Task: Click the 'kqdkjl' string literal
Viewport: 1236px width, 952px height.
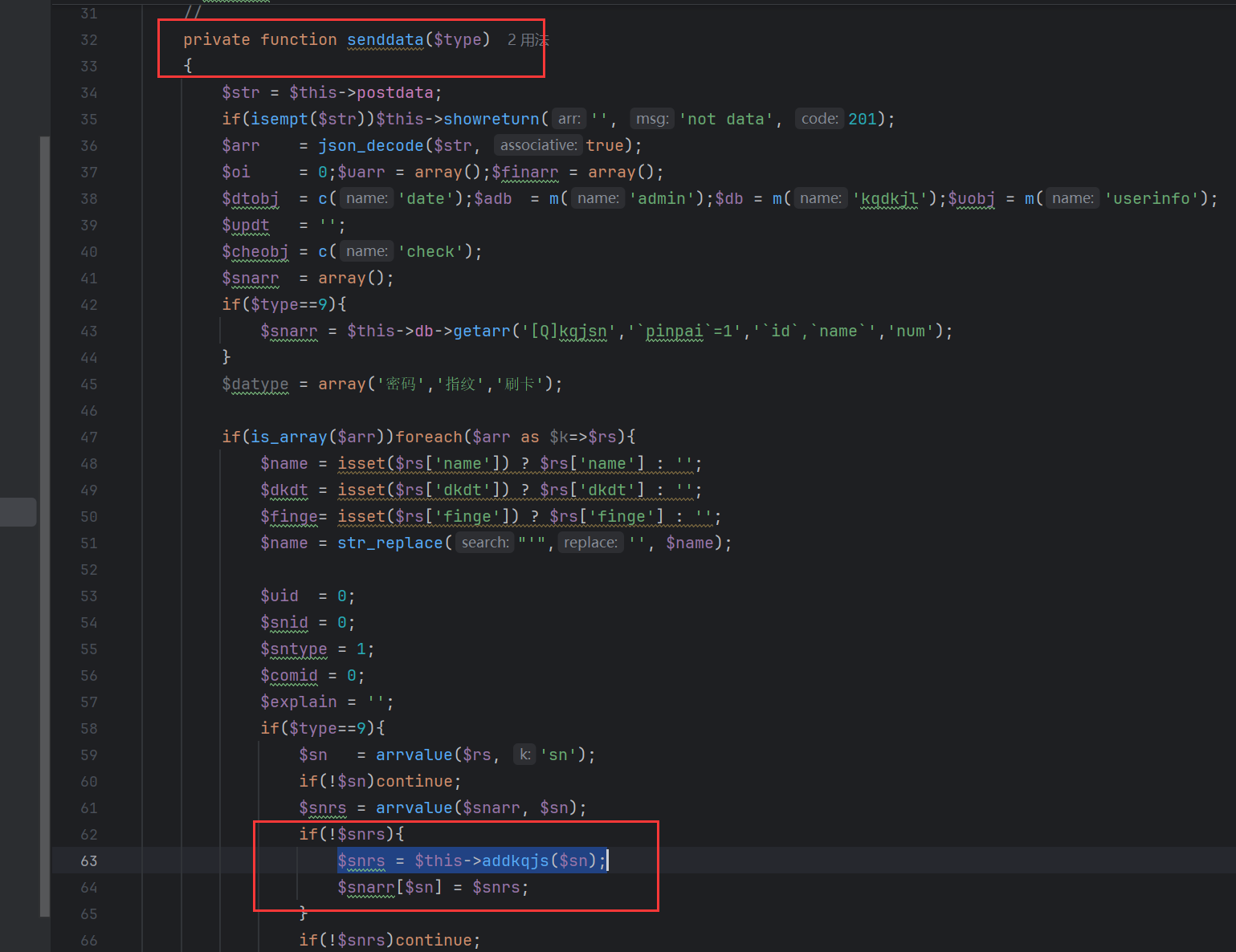Action: (889, 198)
